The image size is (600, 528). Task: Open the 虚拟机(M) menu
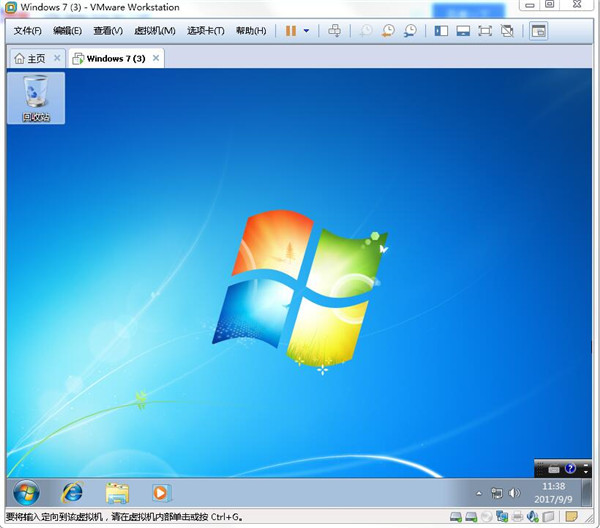pos(155,31)
